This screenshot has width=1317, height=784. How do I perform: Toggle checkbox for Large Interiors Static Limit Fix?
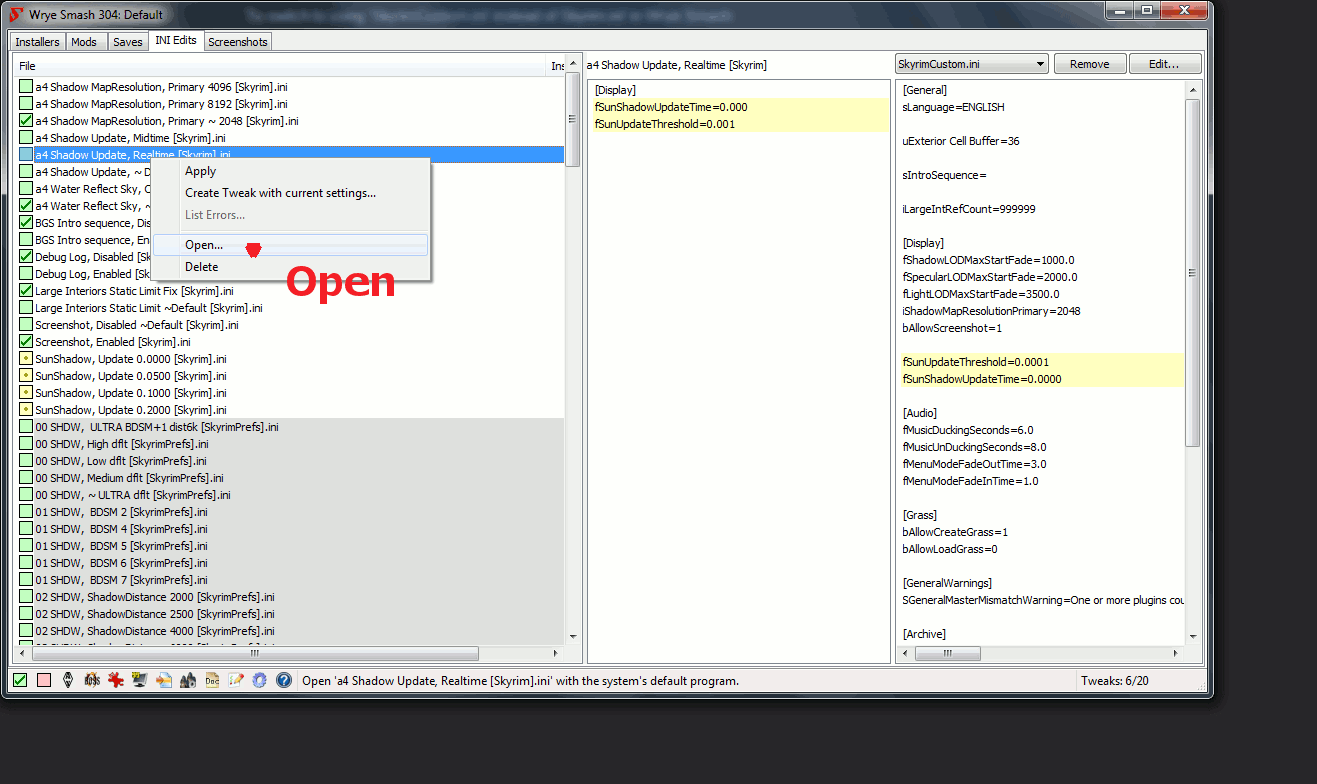coord(26,291)
